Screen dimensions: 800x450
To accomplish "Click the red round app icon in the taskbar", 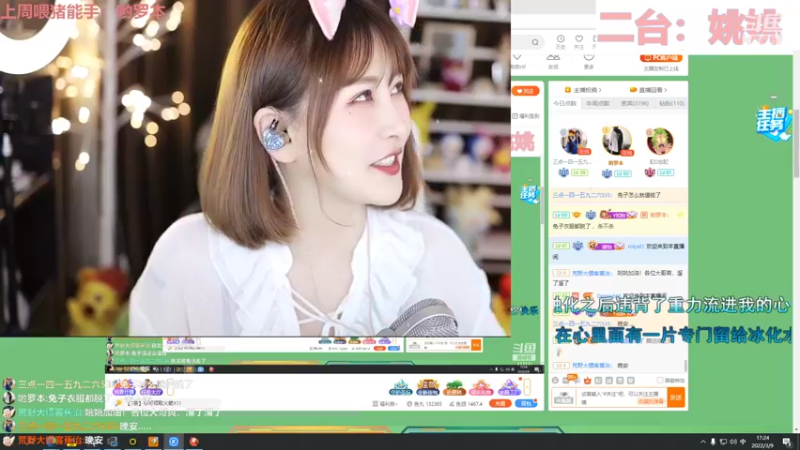I will click(x=194, y=441).
